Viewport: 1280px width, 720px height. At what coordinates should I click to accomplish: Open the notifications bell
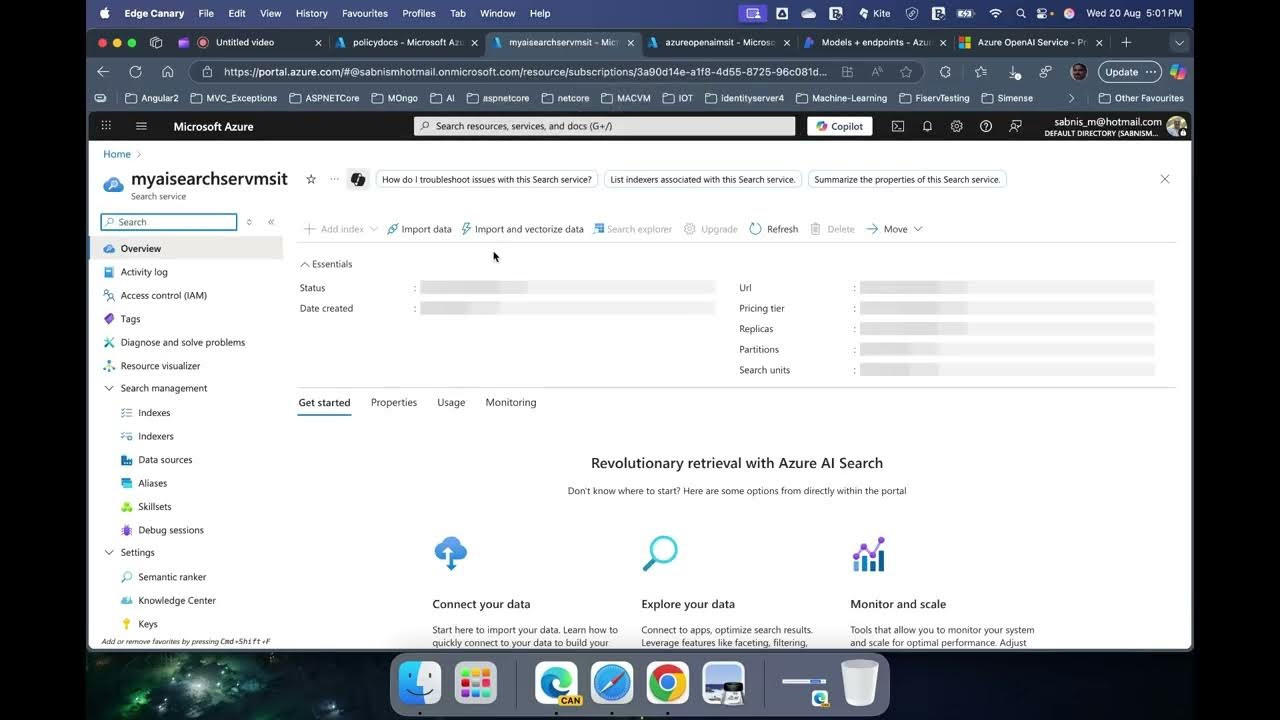[x=926, y=126]
